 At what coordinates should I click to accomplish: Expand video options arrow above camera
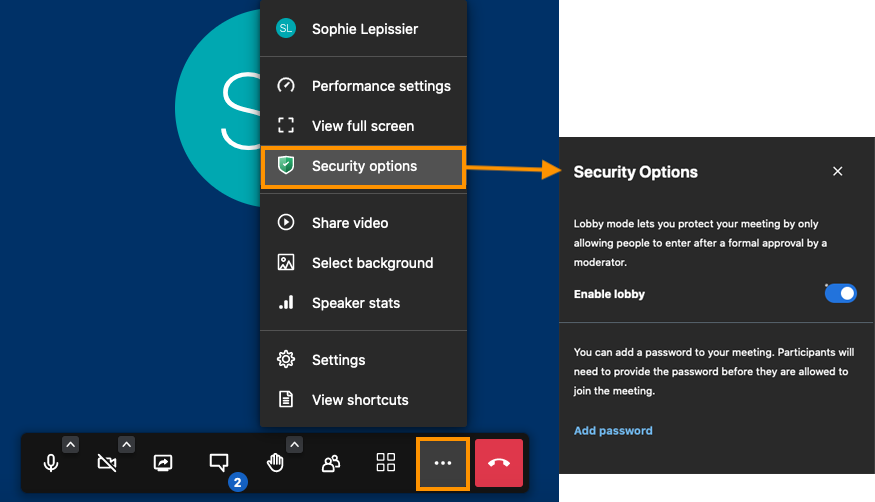pos(127,444)
